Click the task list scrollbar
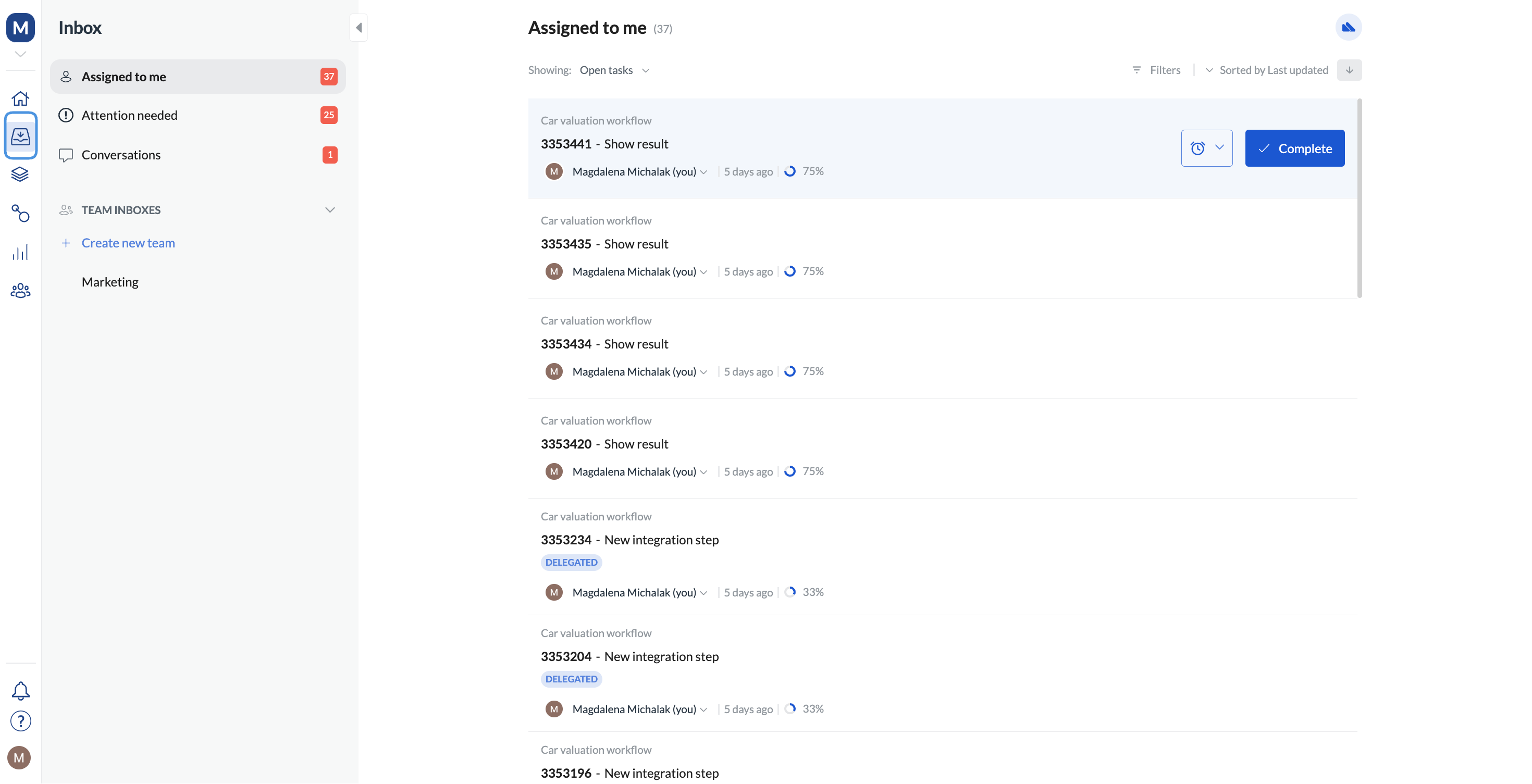 (x=1359, y=198)
